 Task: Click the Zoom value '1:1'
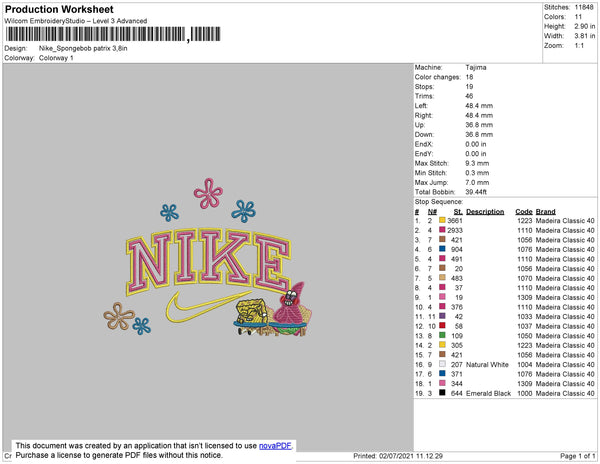[579, 46]
